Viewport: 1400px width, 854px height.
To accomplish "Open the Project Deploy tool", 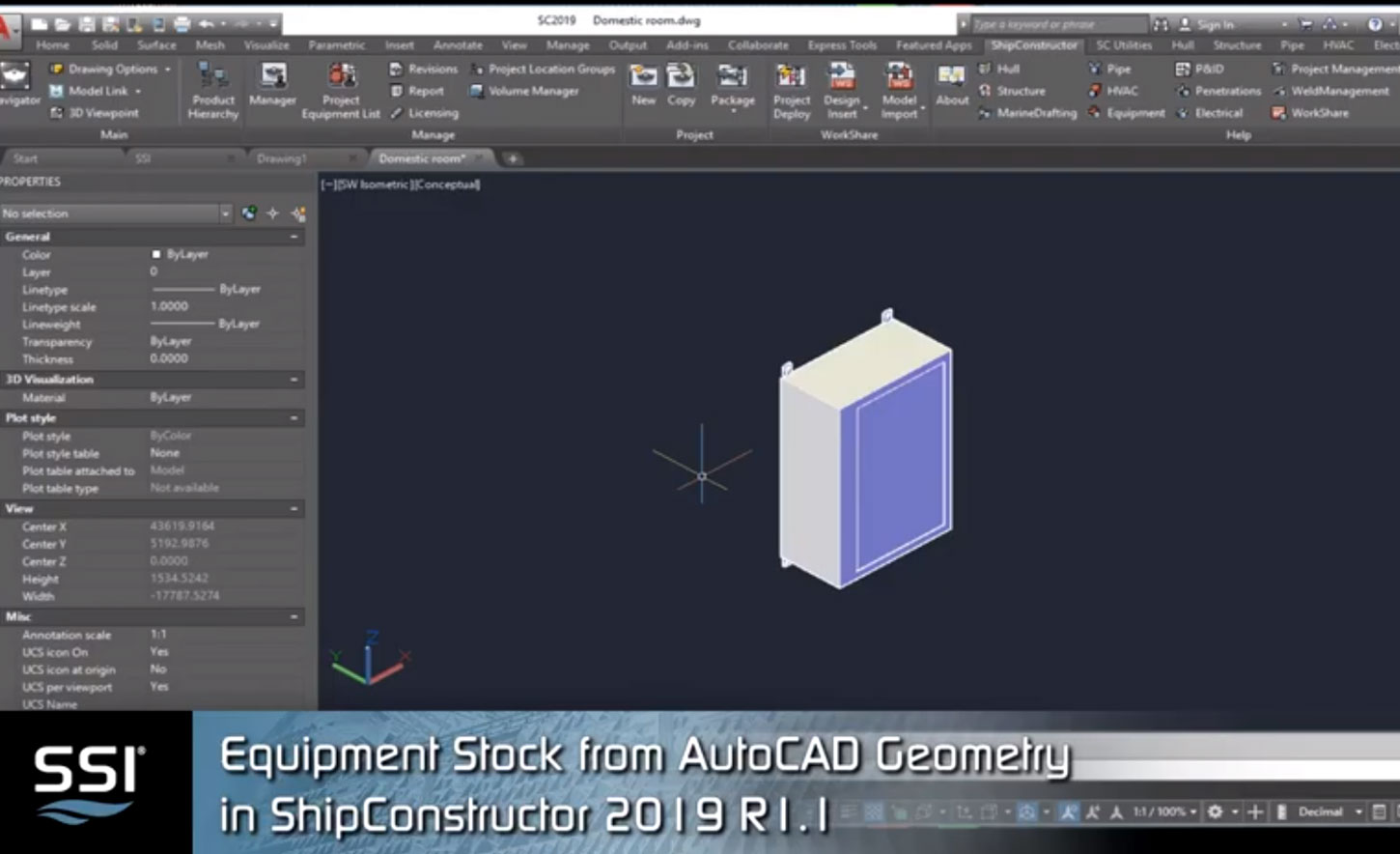I will tap(791, 88).
